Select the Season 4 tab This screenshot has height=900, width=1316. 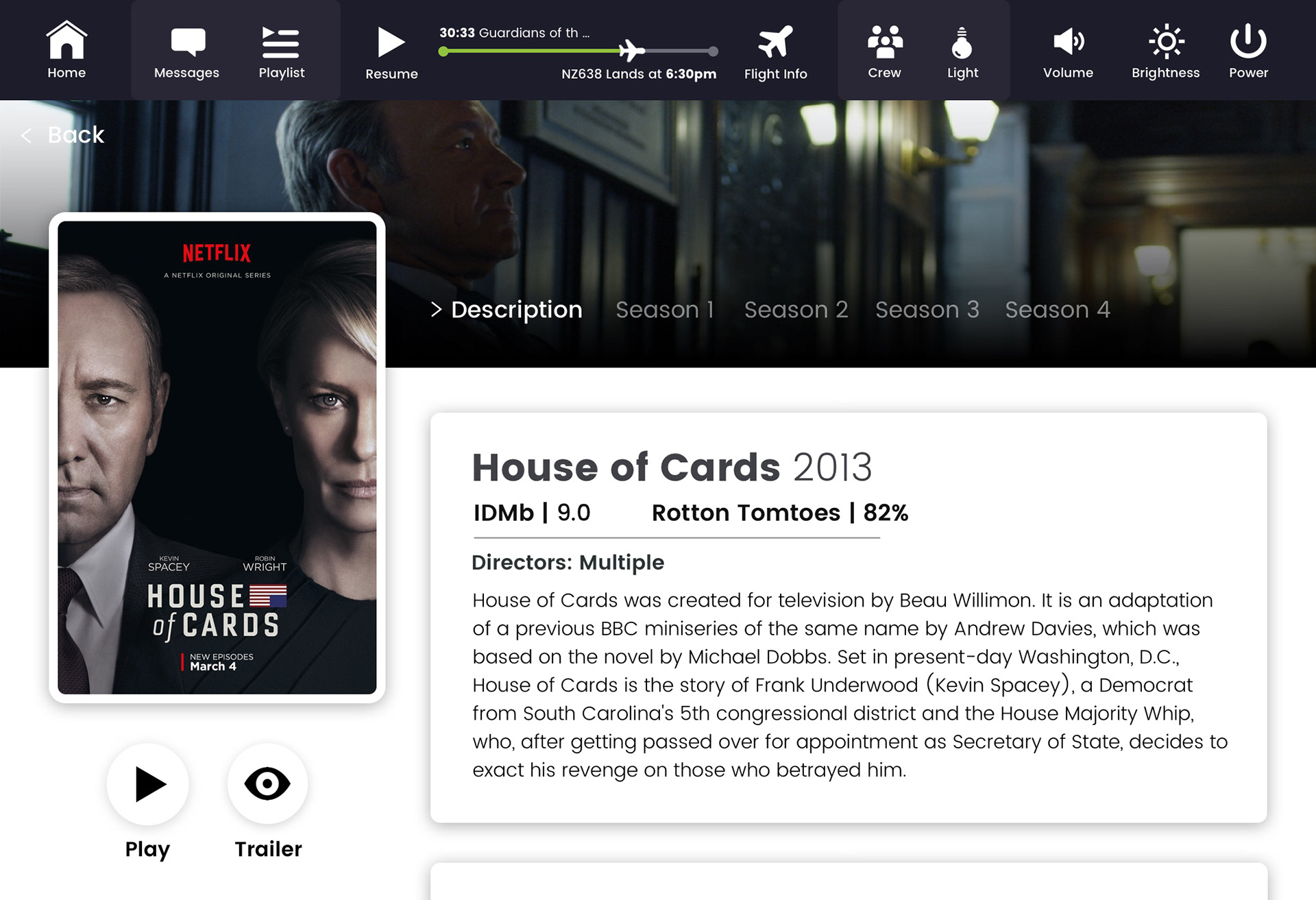click(1058, 310)
